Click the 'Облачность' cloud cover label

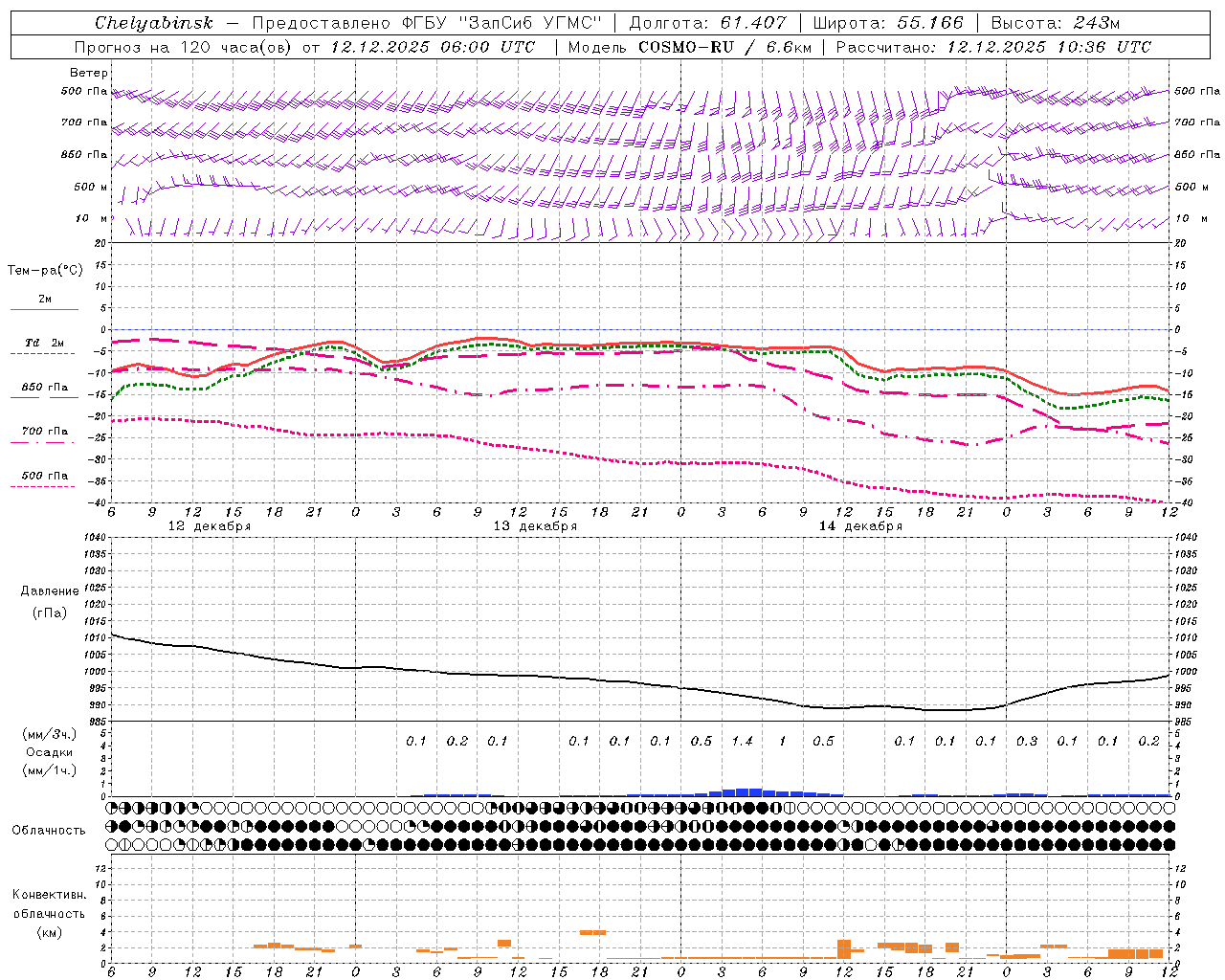click(49, 830)
